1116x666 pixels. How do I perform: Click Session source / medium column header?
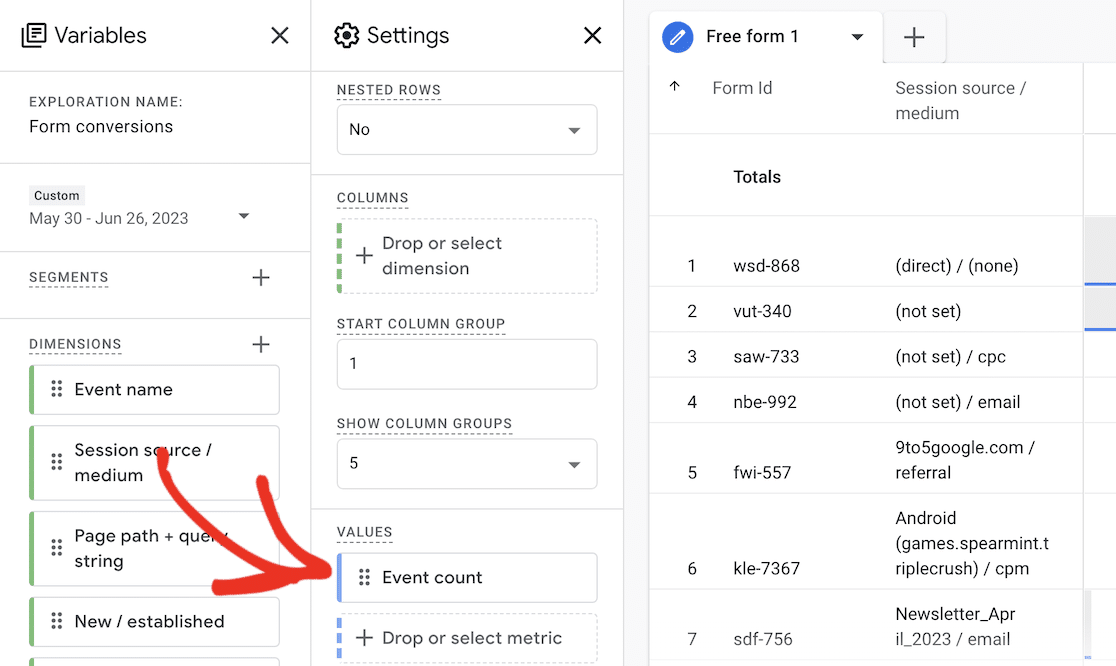960,100
